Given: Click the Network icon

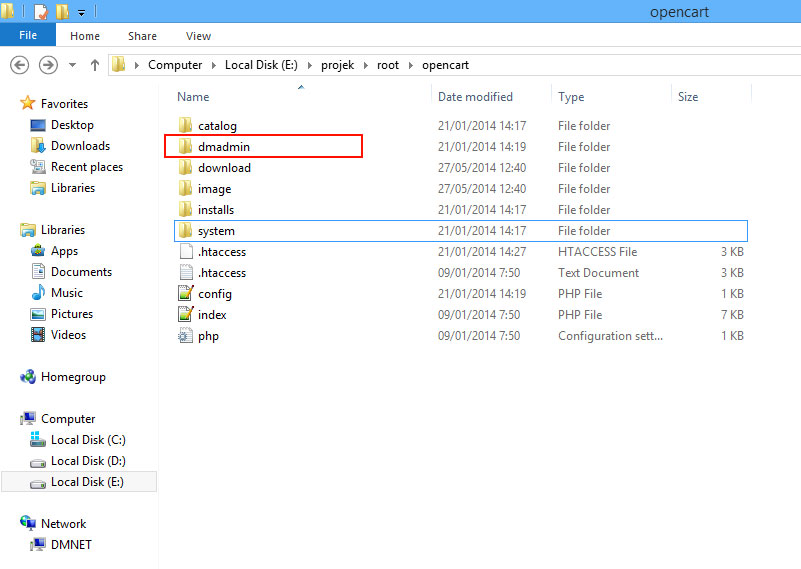Looking at the screenshot, I should click(28, 523).
